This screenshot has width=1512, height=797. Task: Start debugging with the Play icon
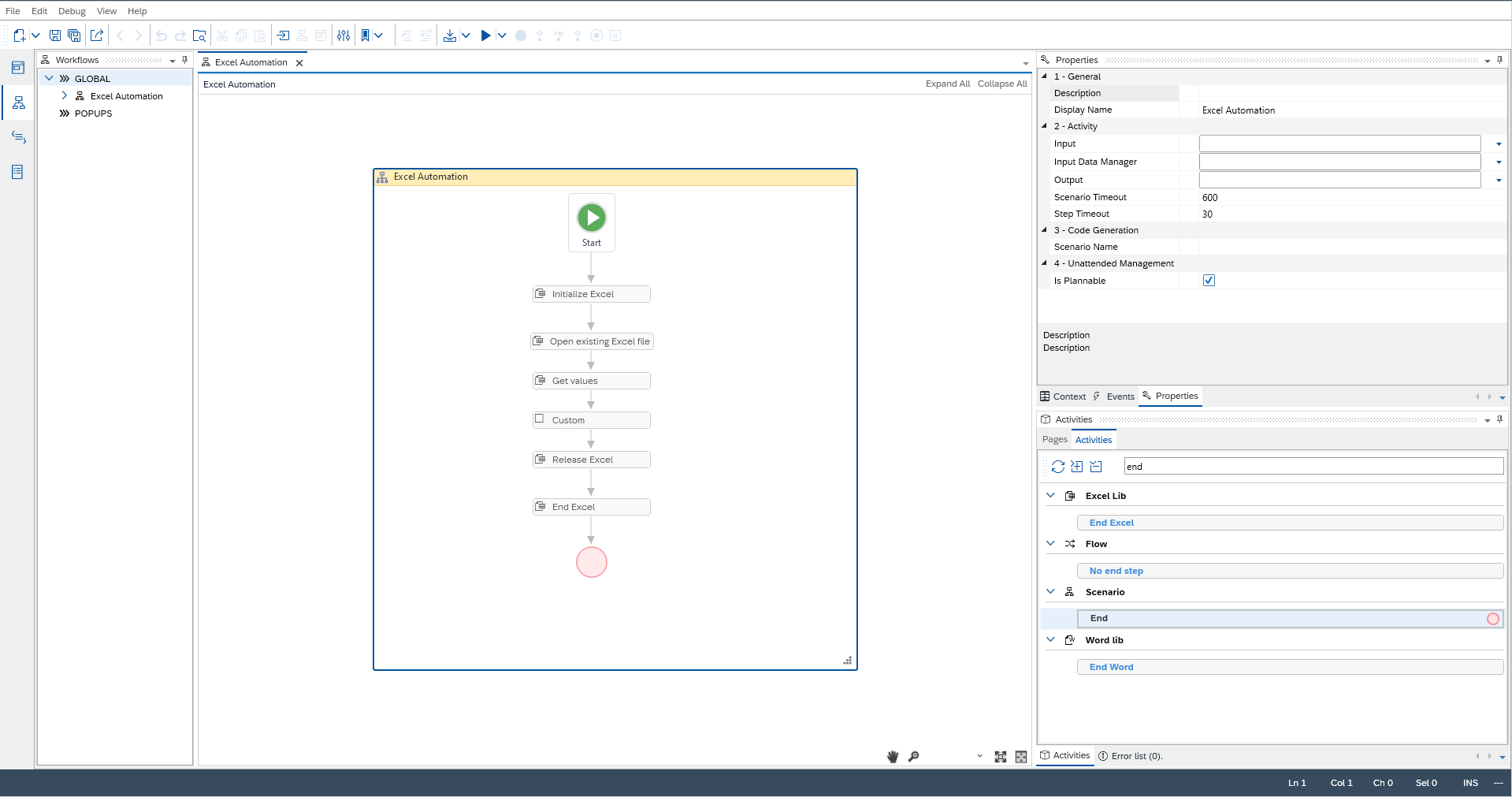[485, 35]
